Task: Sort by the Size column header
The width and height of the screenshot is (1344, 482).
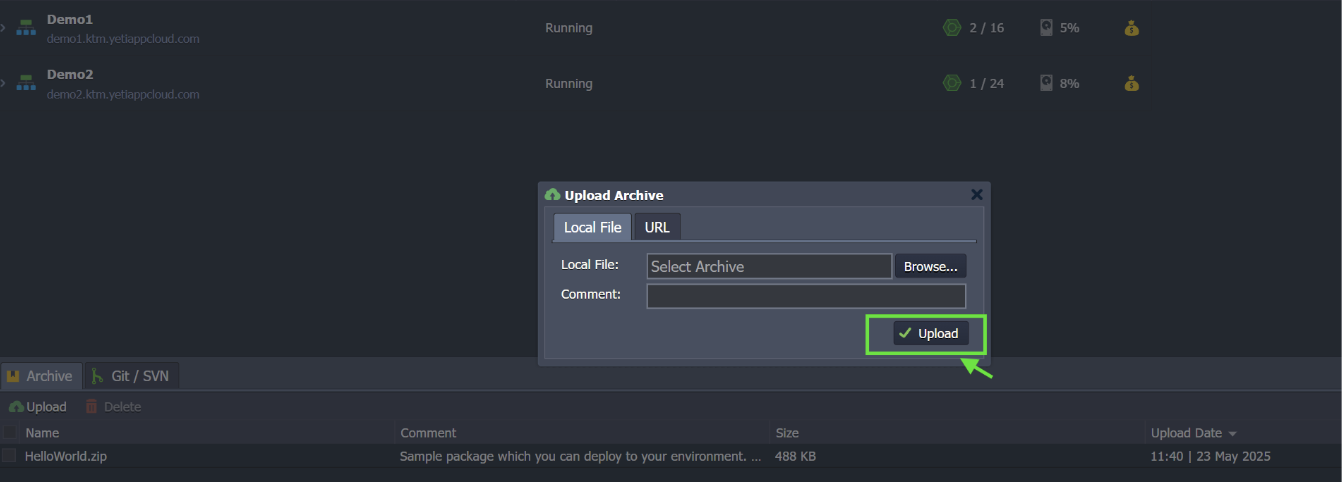Action: click(787, 433)
